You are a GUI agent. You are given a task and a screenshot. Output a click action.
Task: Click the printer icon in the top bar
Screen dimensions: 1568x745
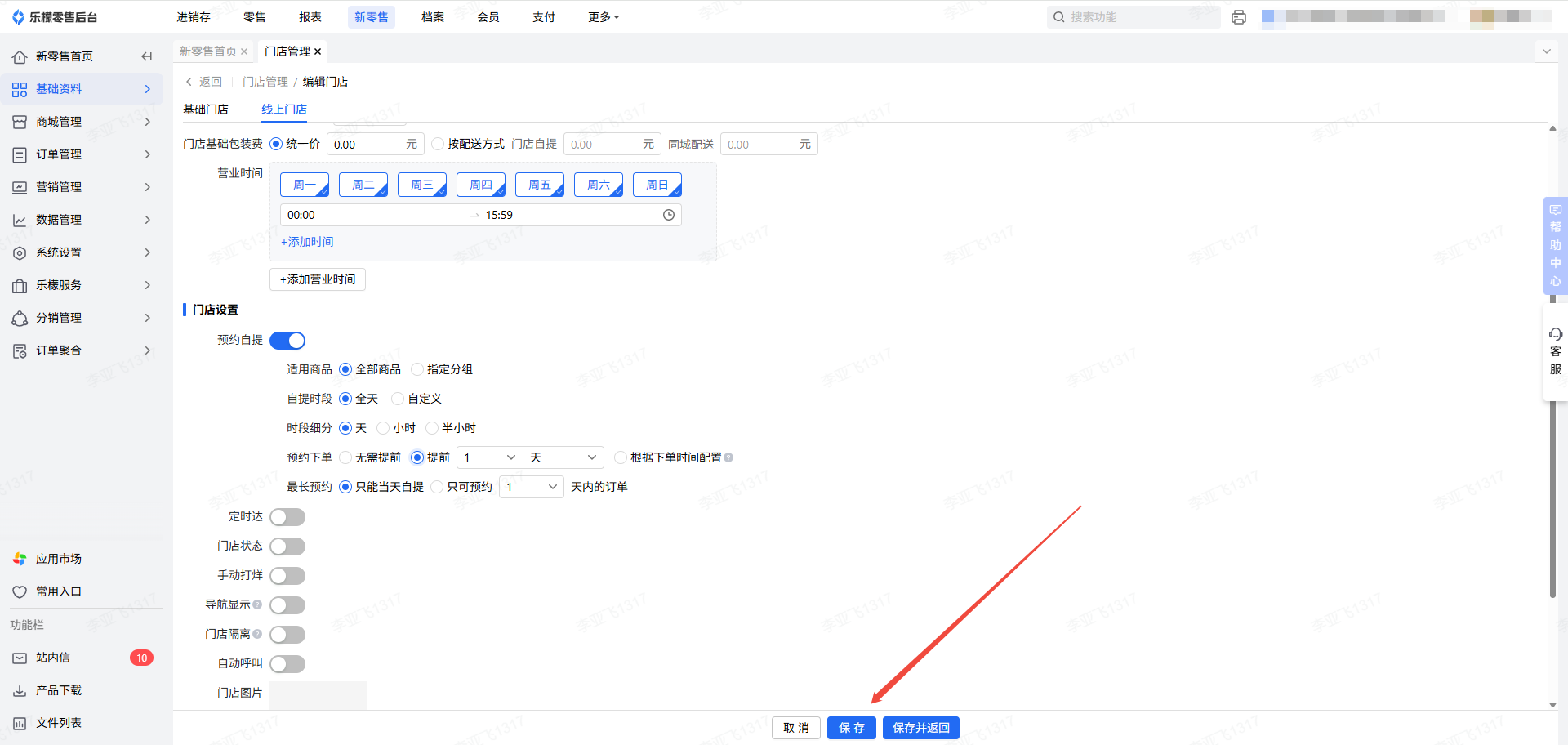1239,17
